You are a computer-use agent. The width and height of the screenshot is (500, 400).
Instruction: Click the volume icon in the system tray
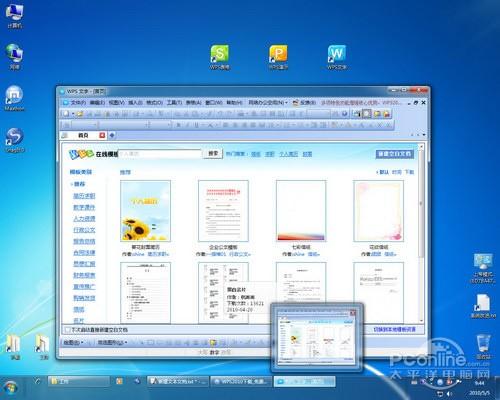pyautogui.click(x=449, y=394)
